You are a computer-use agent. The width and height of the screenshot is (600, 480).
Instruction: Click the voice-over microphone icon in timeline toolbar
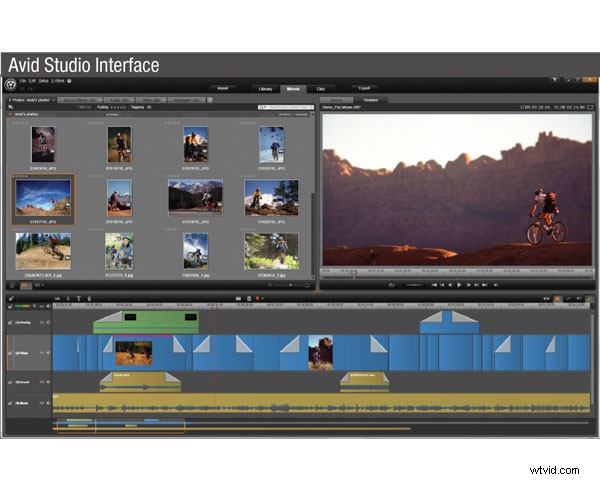[x=68, y=299]
